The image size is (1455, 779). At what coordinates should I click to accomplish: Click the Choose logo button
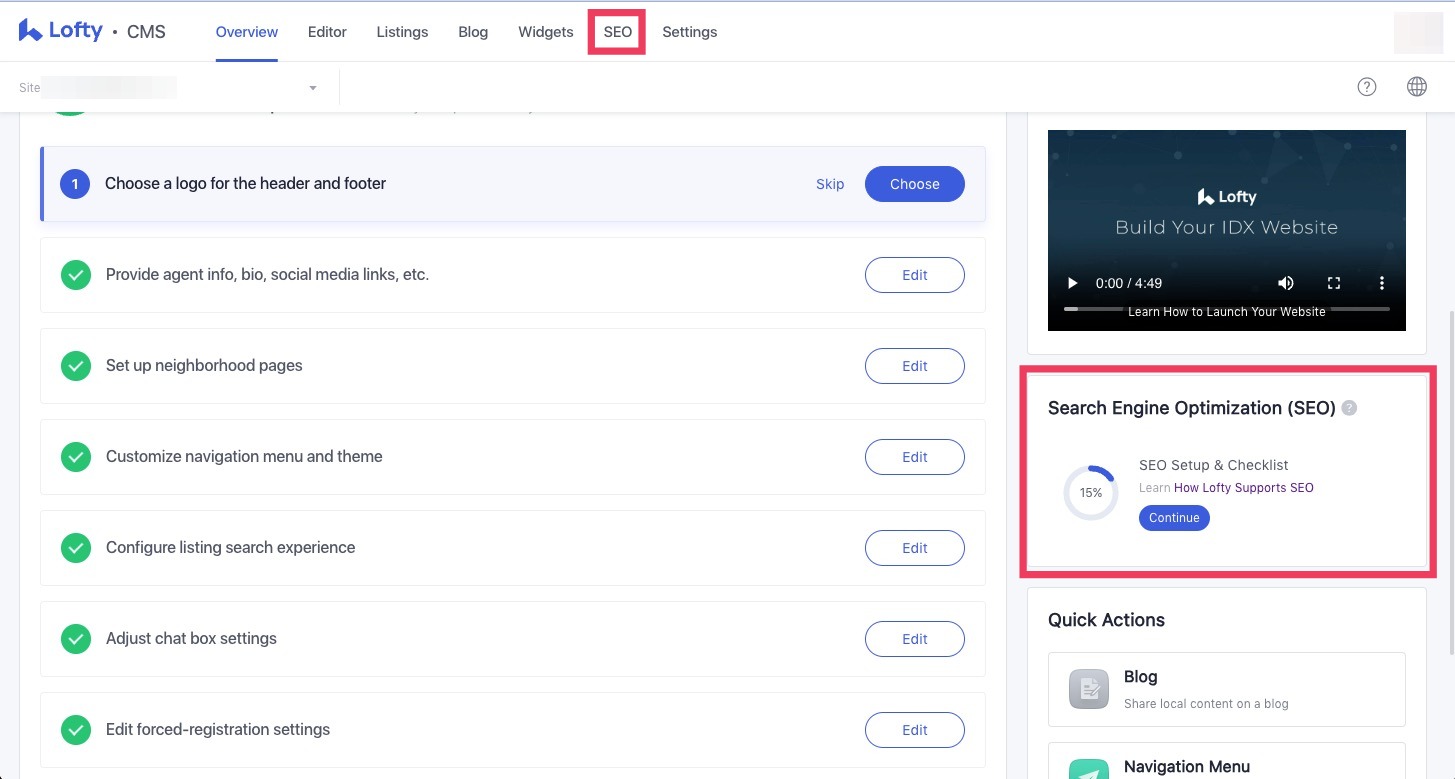pos(915,184)
